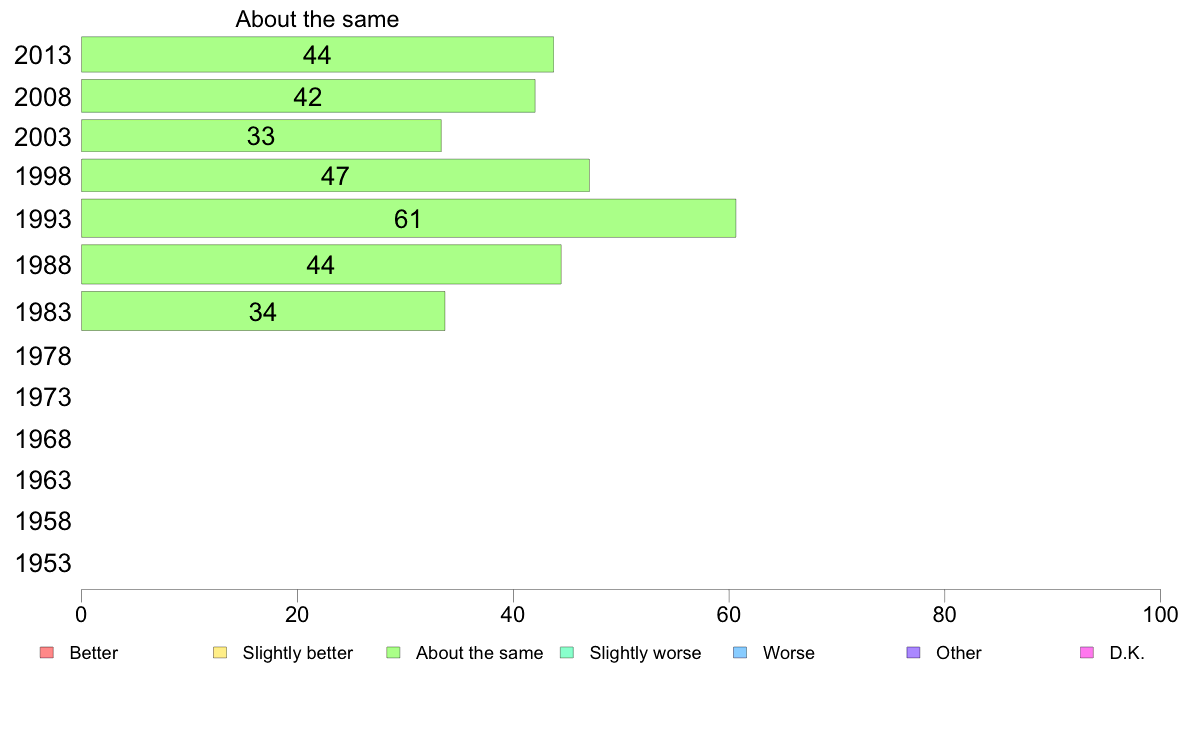The height and width of the screenshot is (736, 1188).
Task: Click the 1978 year axis label
Action: (43, 356)
